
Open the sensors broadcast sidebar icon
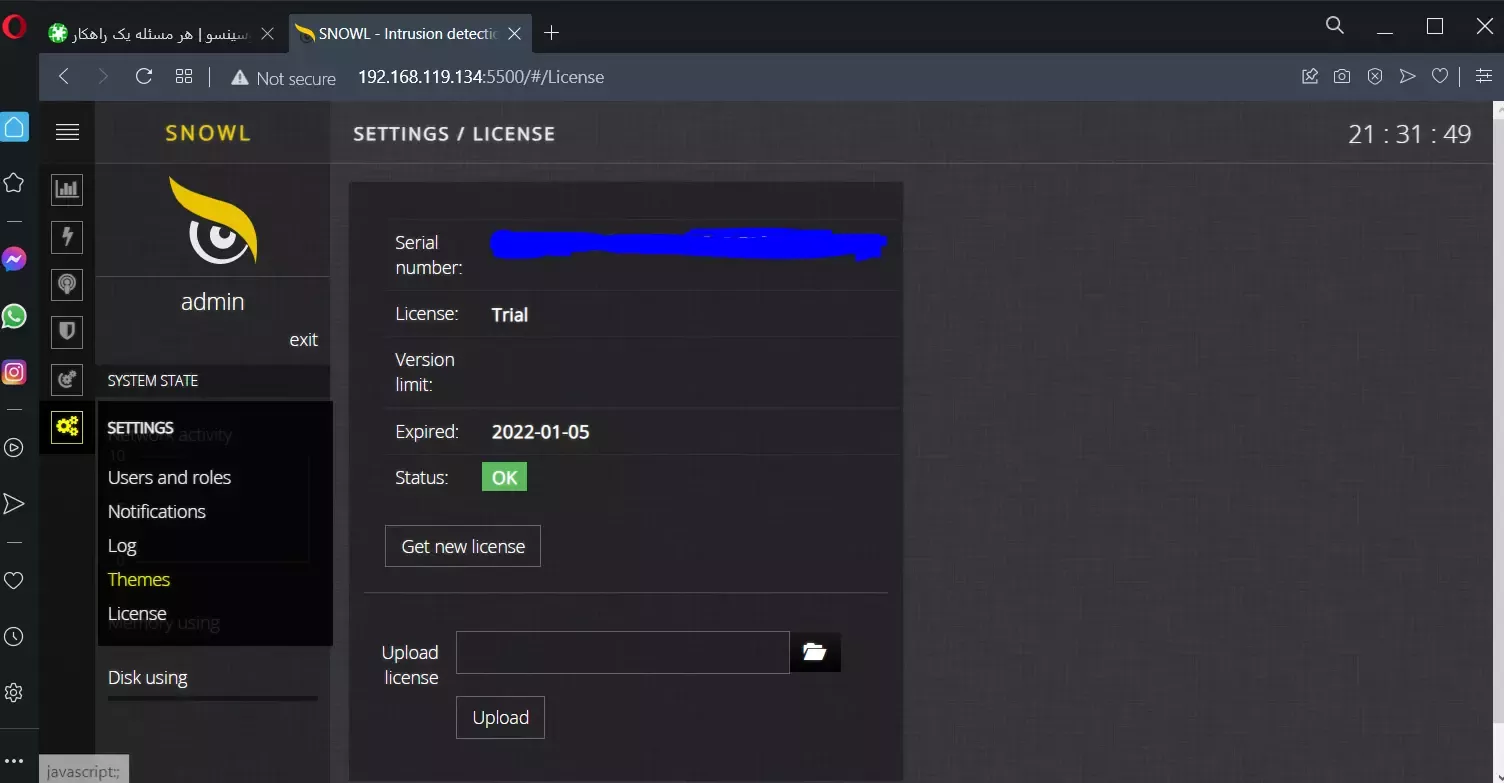coord(67,285)
